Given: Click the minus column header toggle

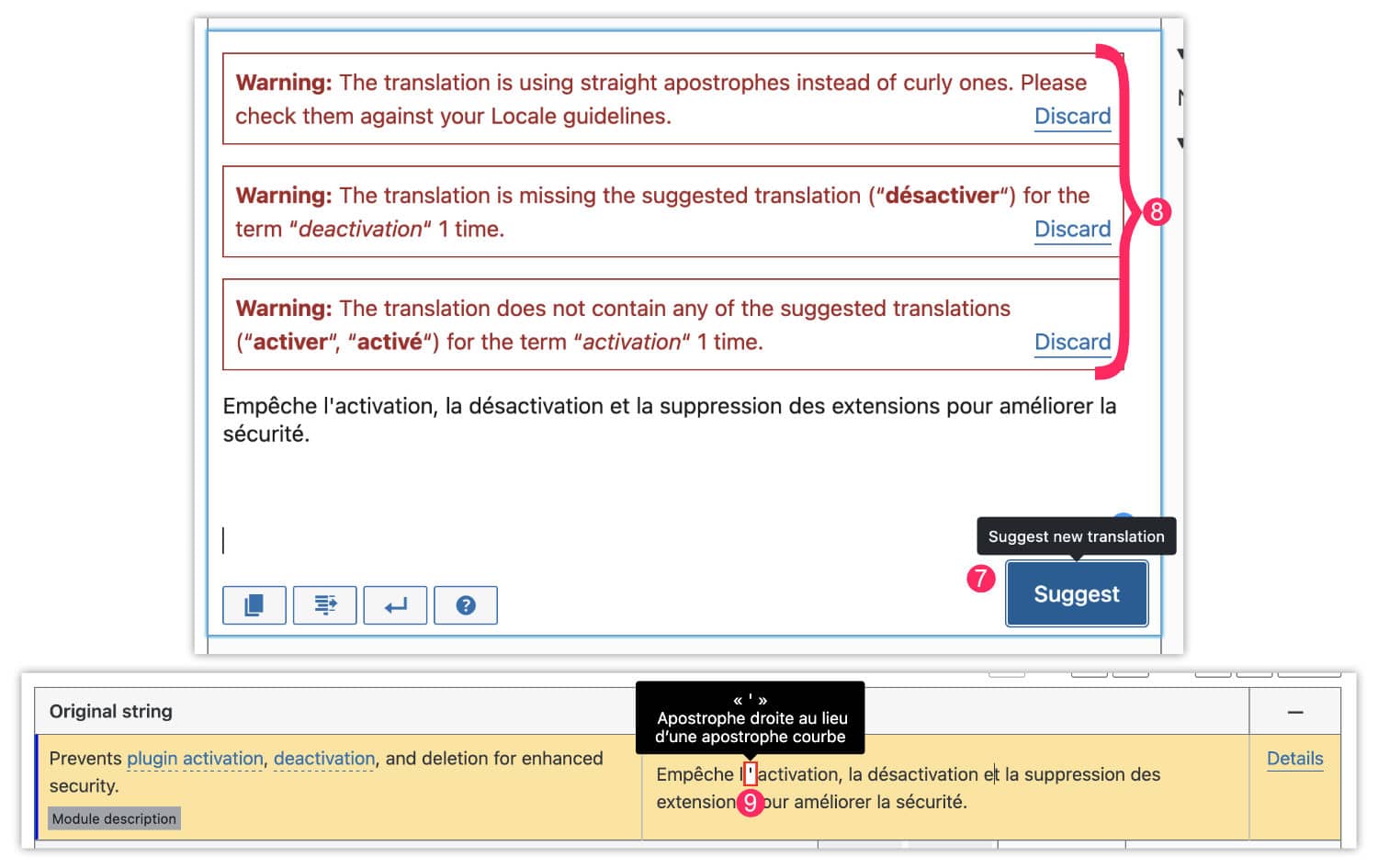Looking at the screenshot, I should coord(1295,712).
